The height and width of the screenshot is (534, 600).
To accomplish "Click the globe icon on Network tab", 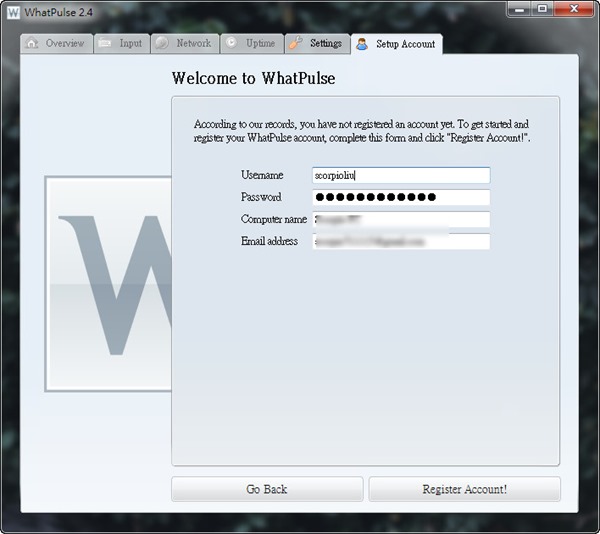I will 162,43.
